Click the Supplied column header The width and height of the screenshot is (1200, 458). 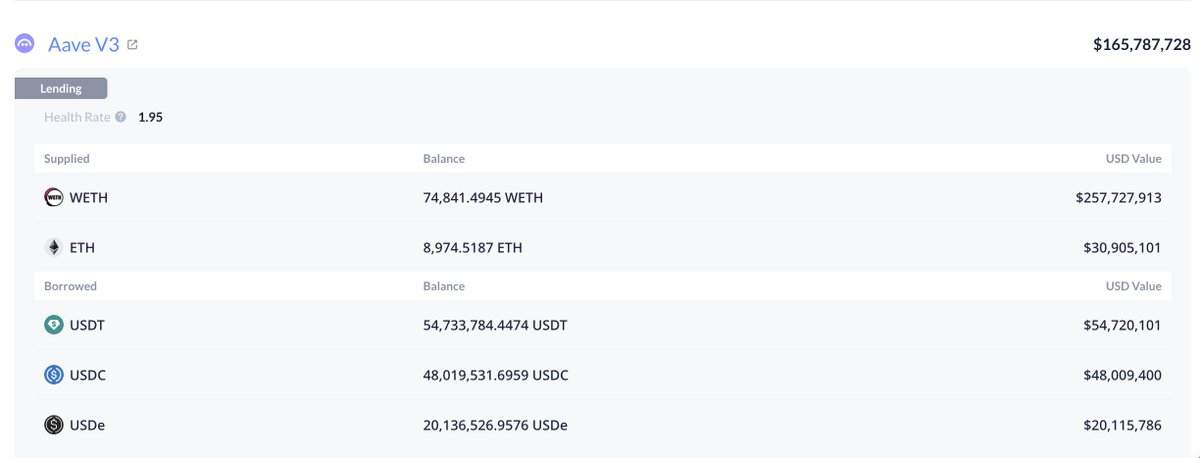[x=67, y=159]
